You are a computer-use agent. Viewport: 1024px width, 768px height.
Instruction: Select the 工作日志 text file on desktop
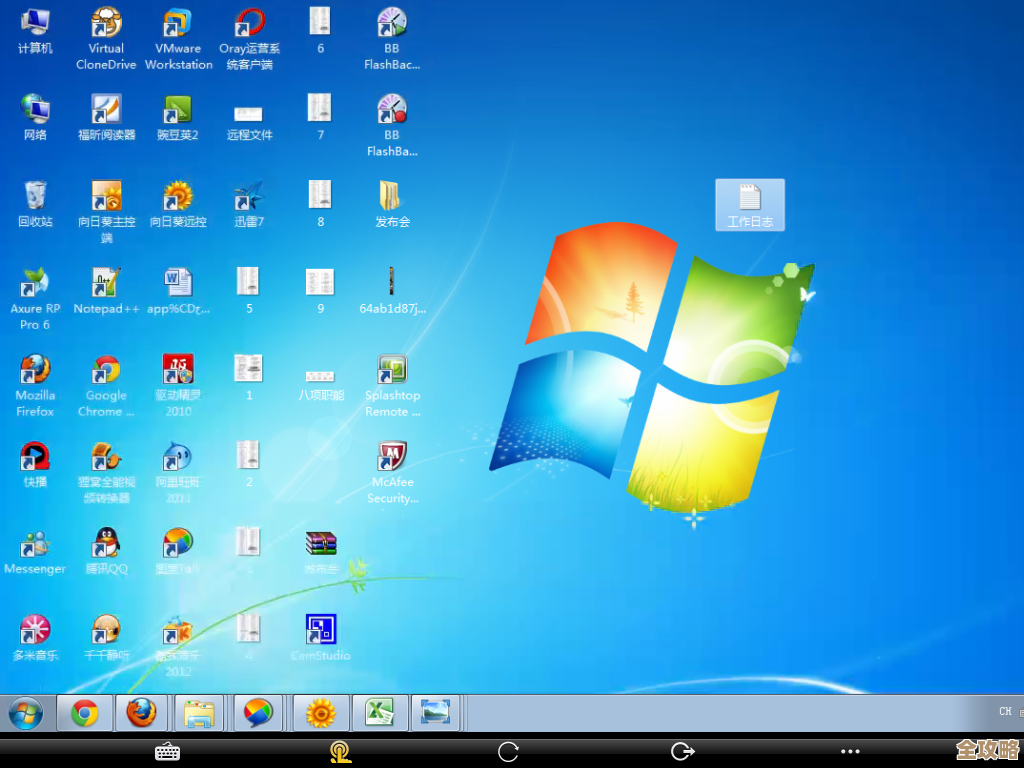pyautogui.click(x=750, y=204)
